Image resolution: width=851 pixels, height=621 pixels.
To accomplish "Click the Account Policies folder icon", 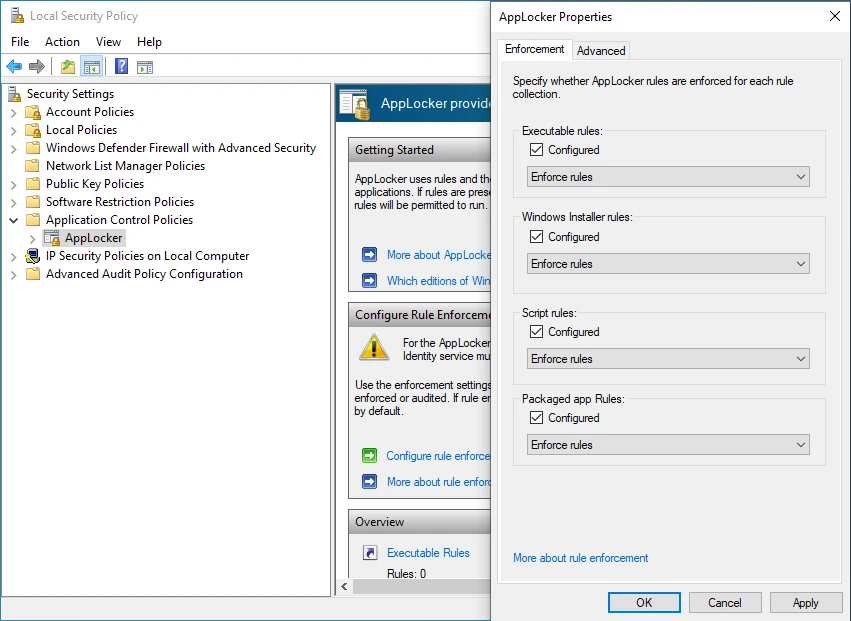I will (x=33, y=112).
